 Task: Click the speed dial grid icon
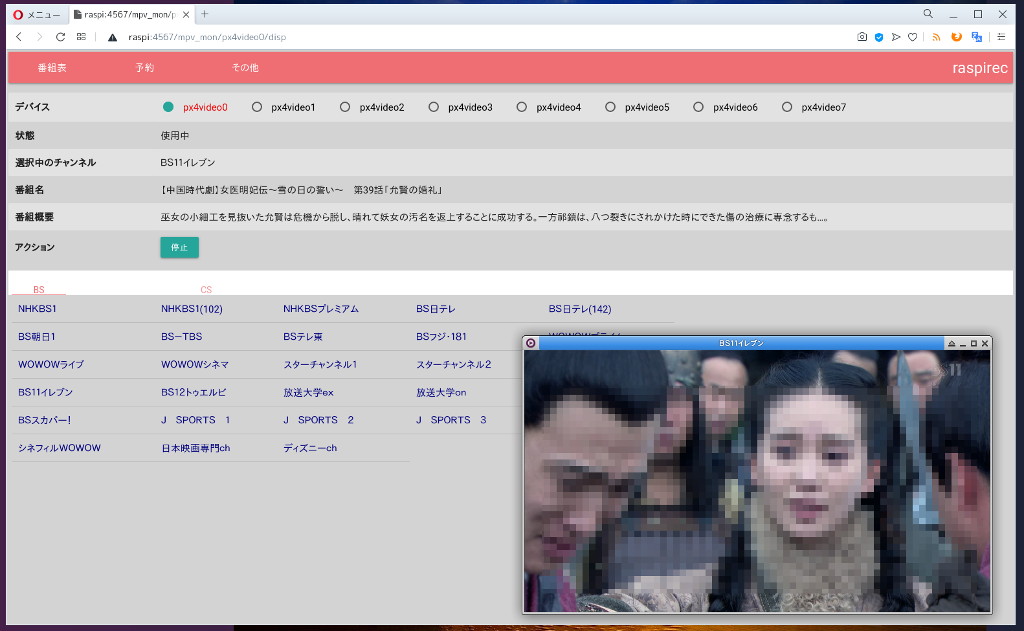coord(81,37)
